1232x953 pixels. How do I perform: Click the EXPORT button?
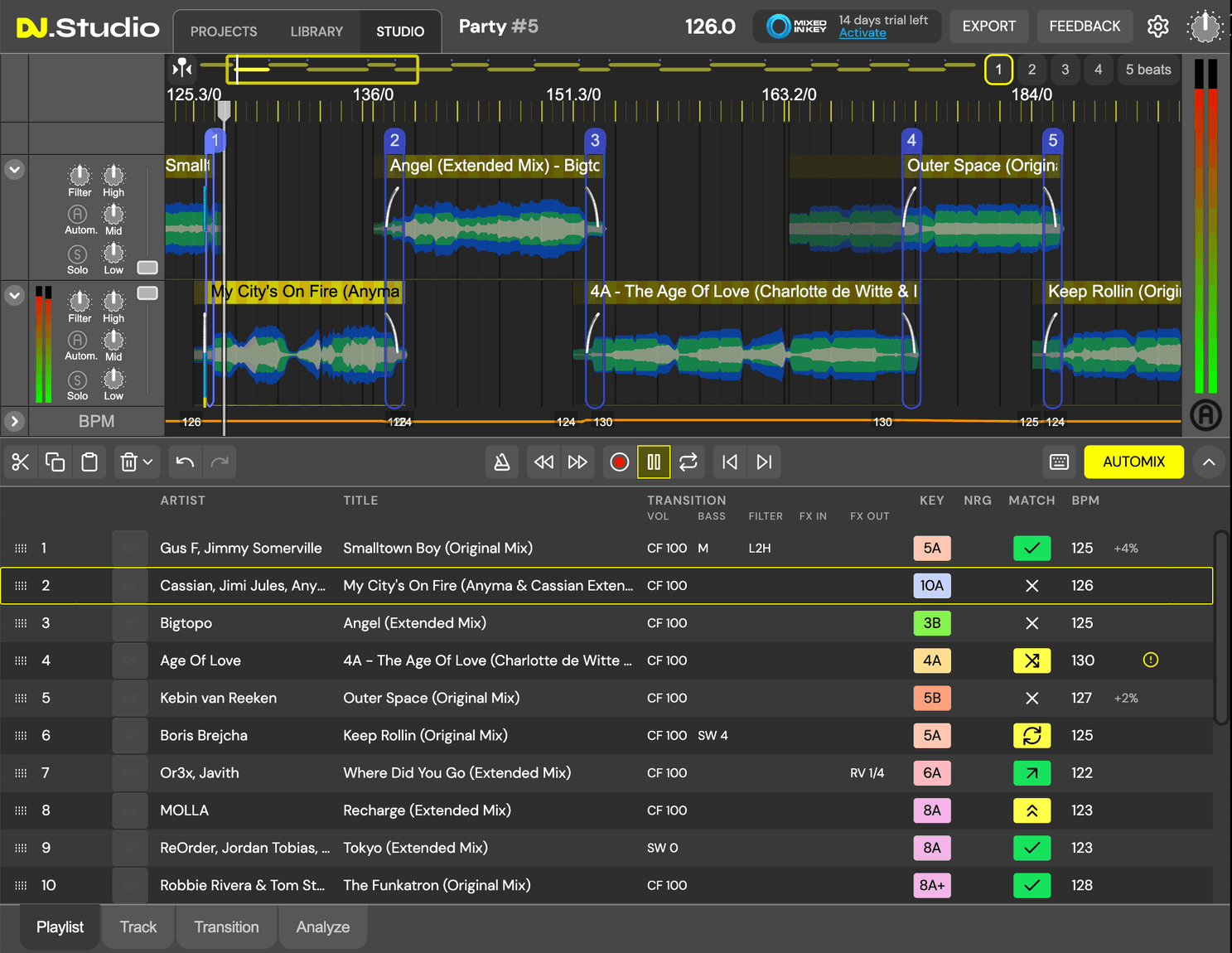click(x=988, y=27)
